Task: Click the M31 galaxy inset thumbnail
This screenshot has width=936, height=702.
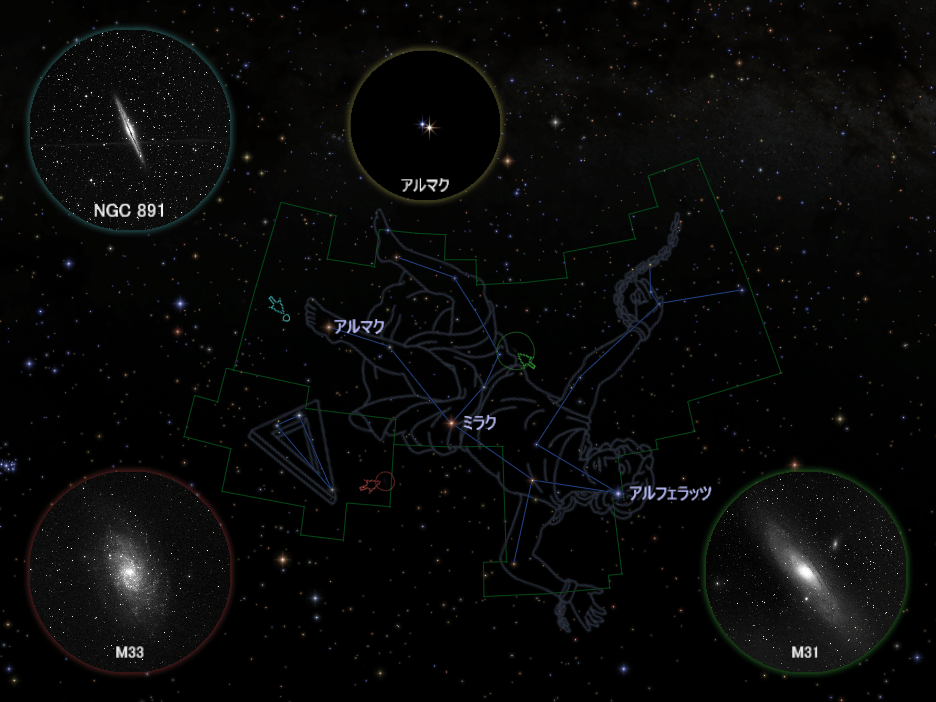Action: click(x=806, y=571)
